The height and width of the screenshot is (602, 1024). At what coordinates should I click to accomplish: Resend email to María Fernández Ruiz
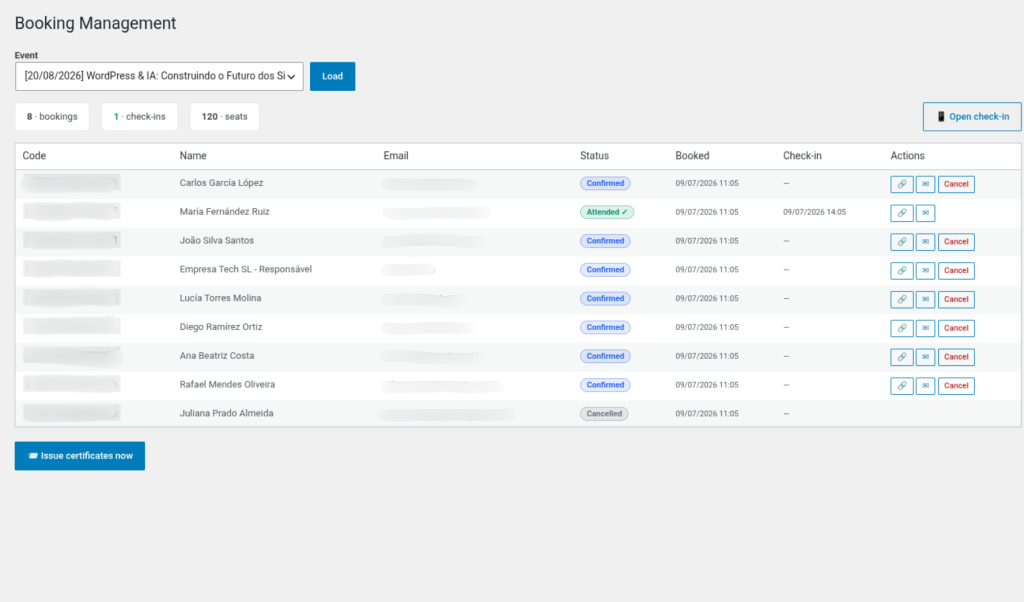click(x=925, y=213)
